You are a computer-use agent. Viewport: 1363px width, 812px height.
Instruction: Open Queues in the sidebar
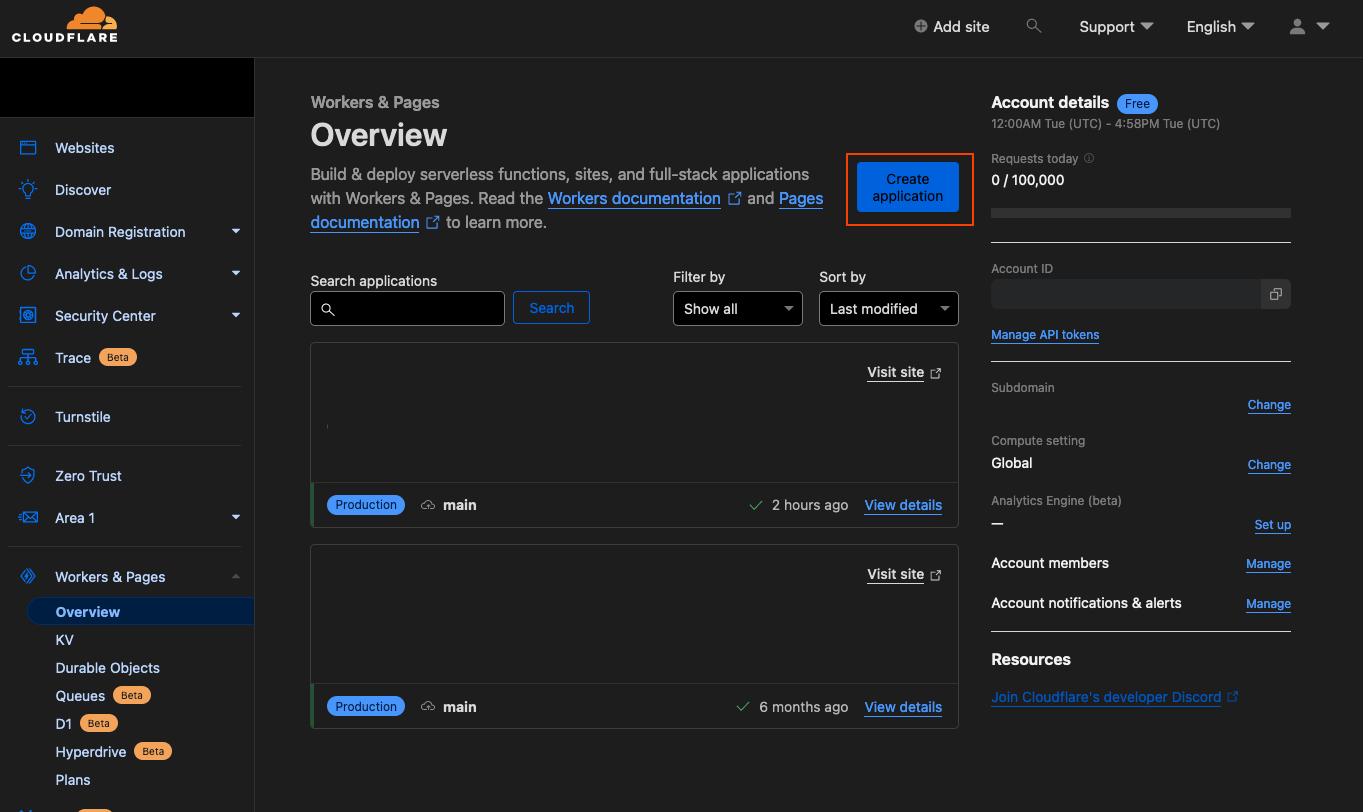pos(80,696)
